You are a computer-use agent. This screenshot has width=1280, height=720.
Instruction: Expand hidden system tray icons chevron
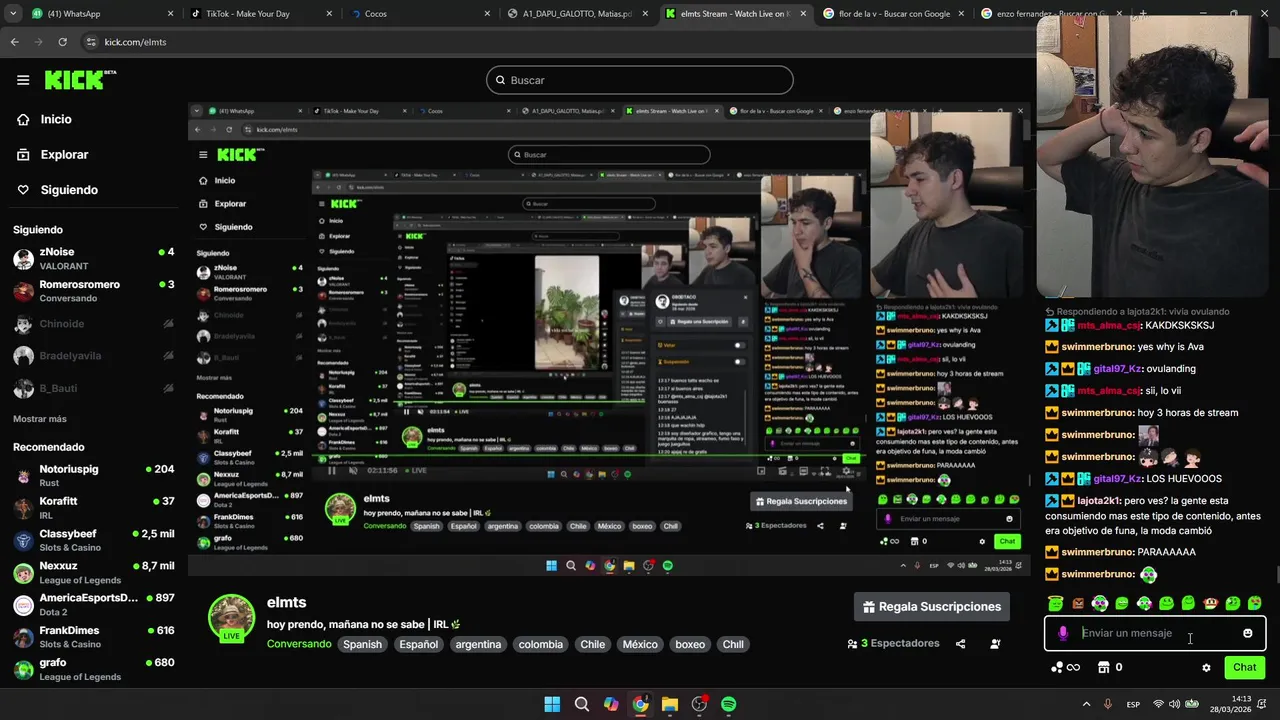tap(1086, 704)
